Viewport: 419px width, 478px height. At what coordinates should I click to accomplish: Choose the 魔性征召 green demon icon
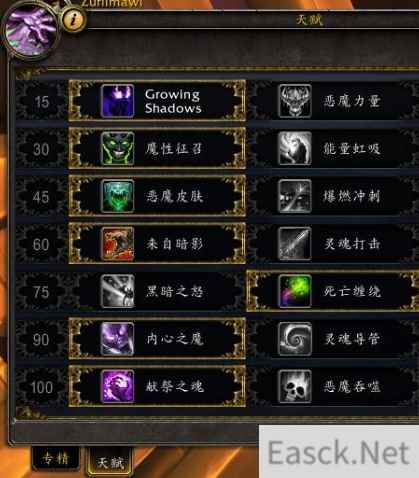[118, 149]
